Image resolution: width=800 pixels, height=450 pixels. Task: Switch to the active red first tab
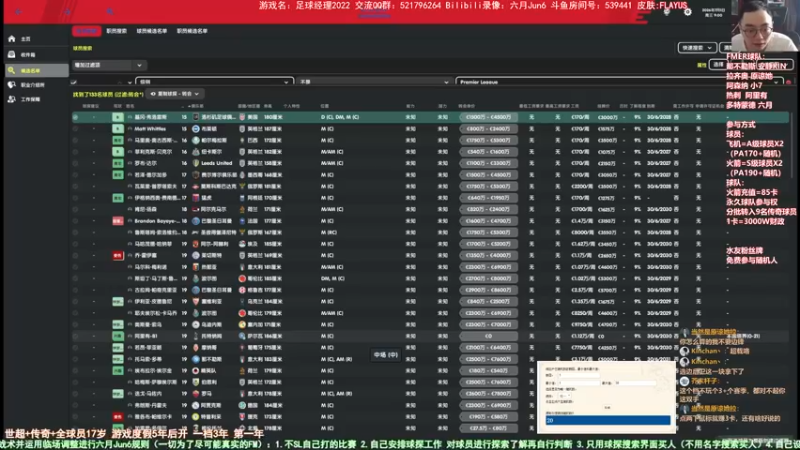87,31
